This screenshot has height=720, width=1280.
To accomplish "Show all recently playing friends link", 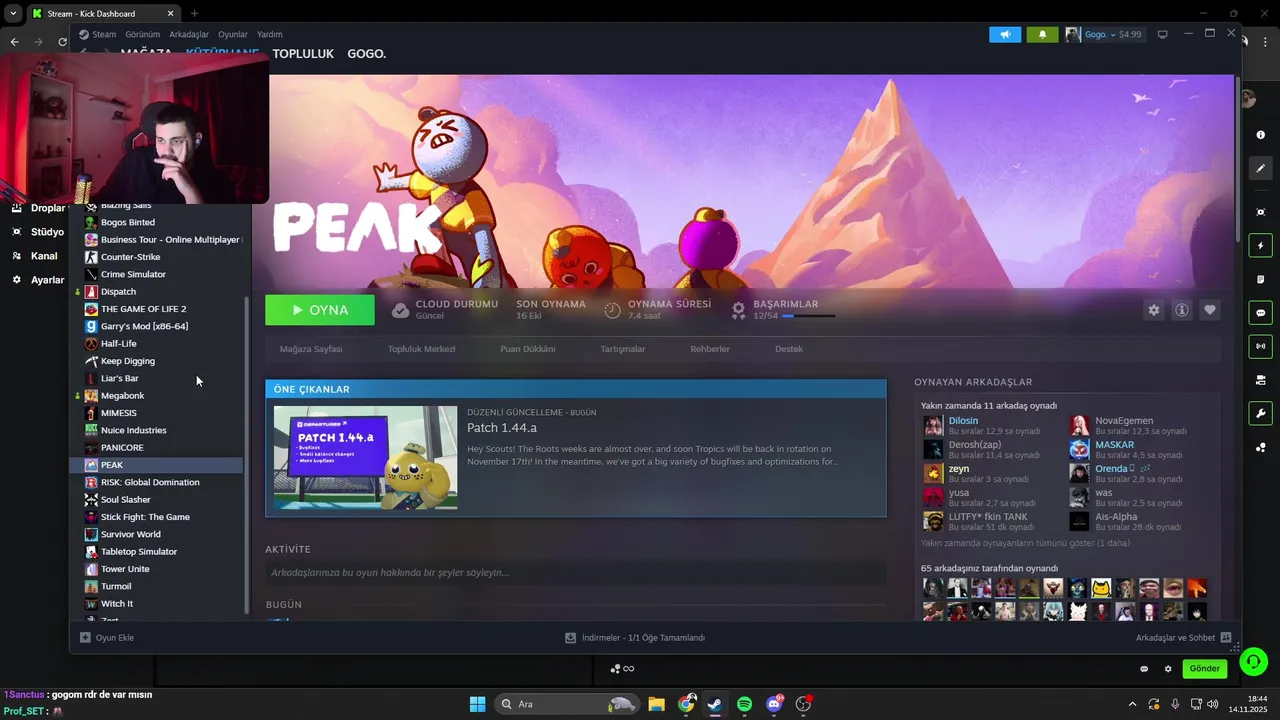I will click(x=1025, y=543).
